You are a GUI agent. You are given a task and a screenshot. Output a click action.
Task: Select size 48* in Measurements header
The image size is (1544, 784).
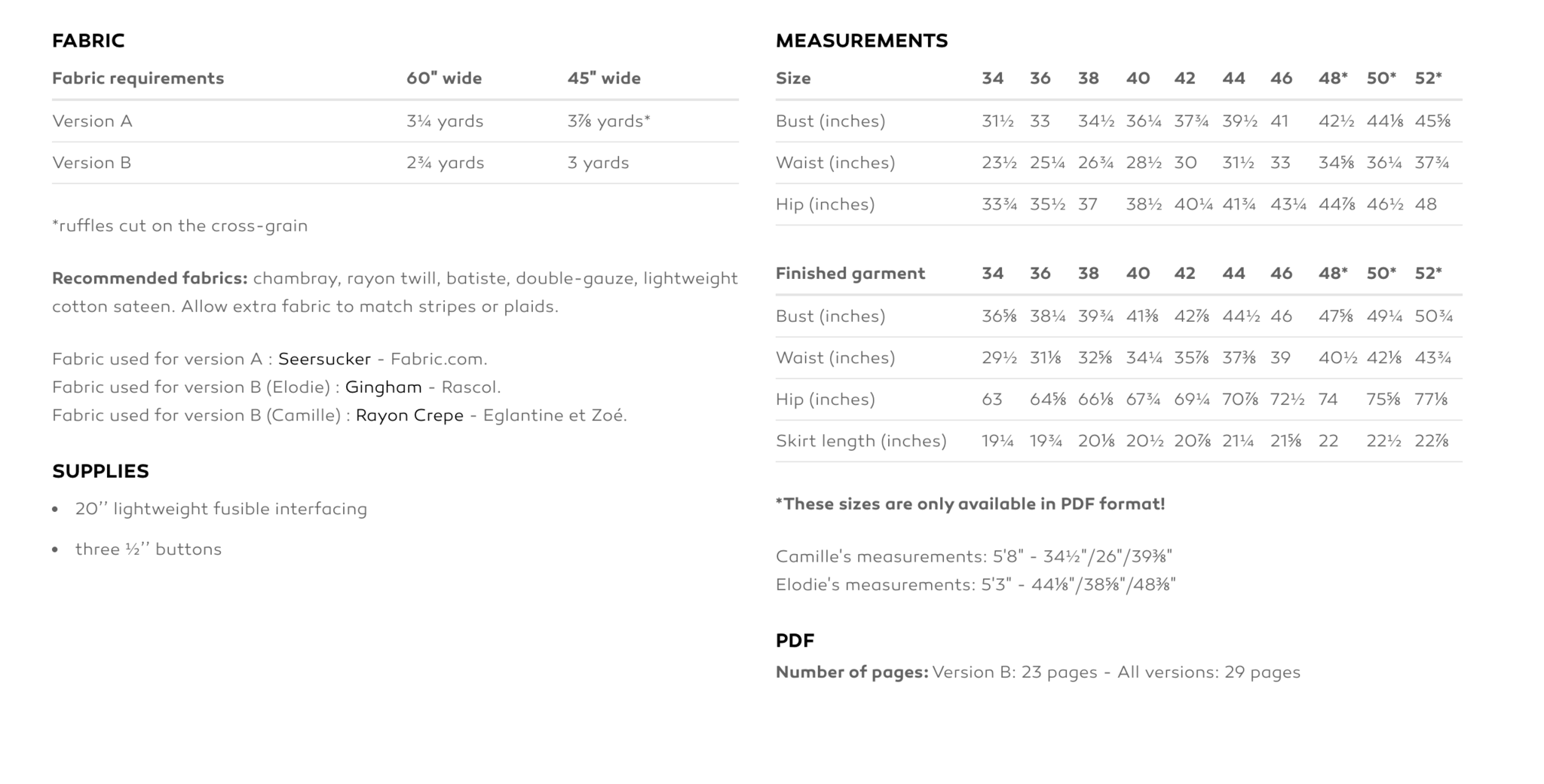click(x=1333, y=78)
